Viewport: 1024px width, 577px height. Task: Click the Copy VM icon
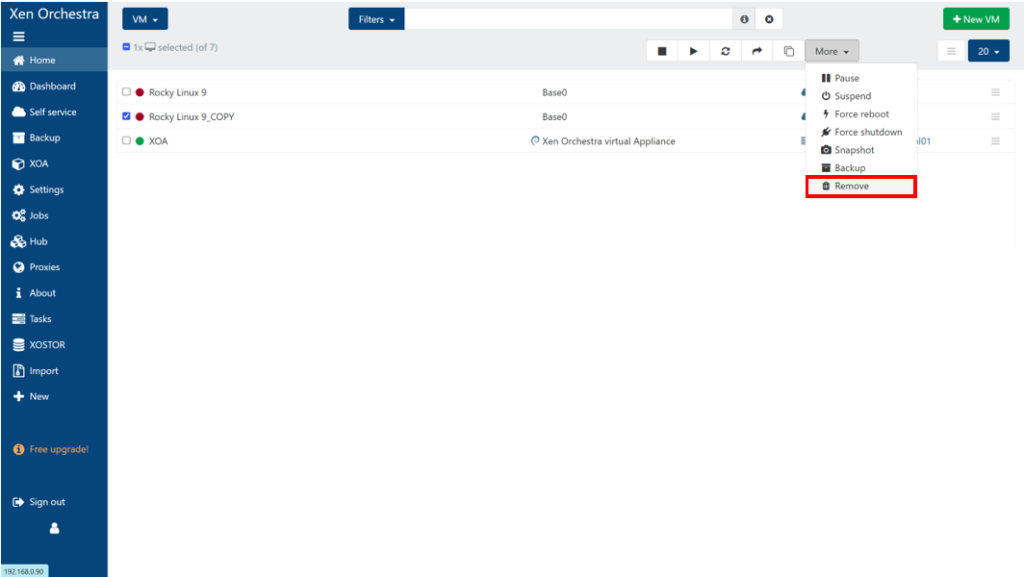click(788, 52)
